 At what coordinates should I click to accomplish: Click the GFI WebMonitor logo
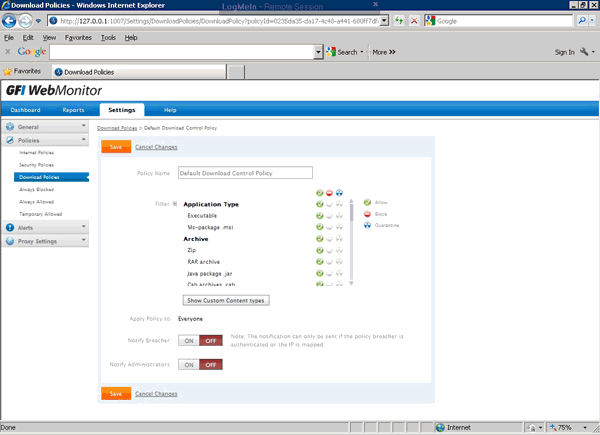(x=54, y=90)
